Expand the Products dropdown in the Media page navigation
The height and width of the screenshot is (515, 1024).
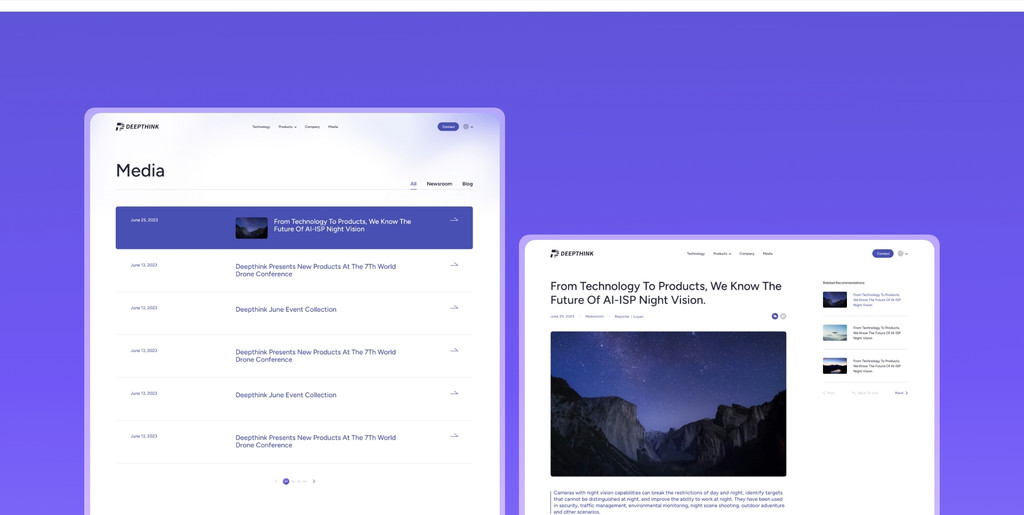click(287, 127)
